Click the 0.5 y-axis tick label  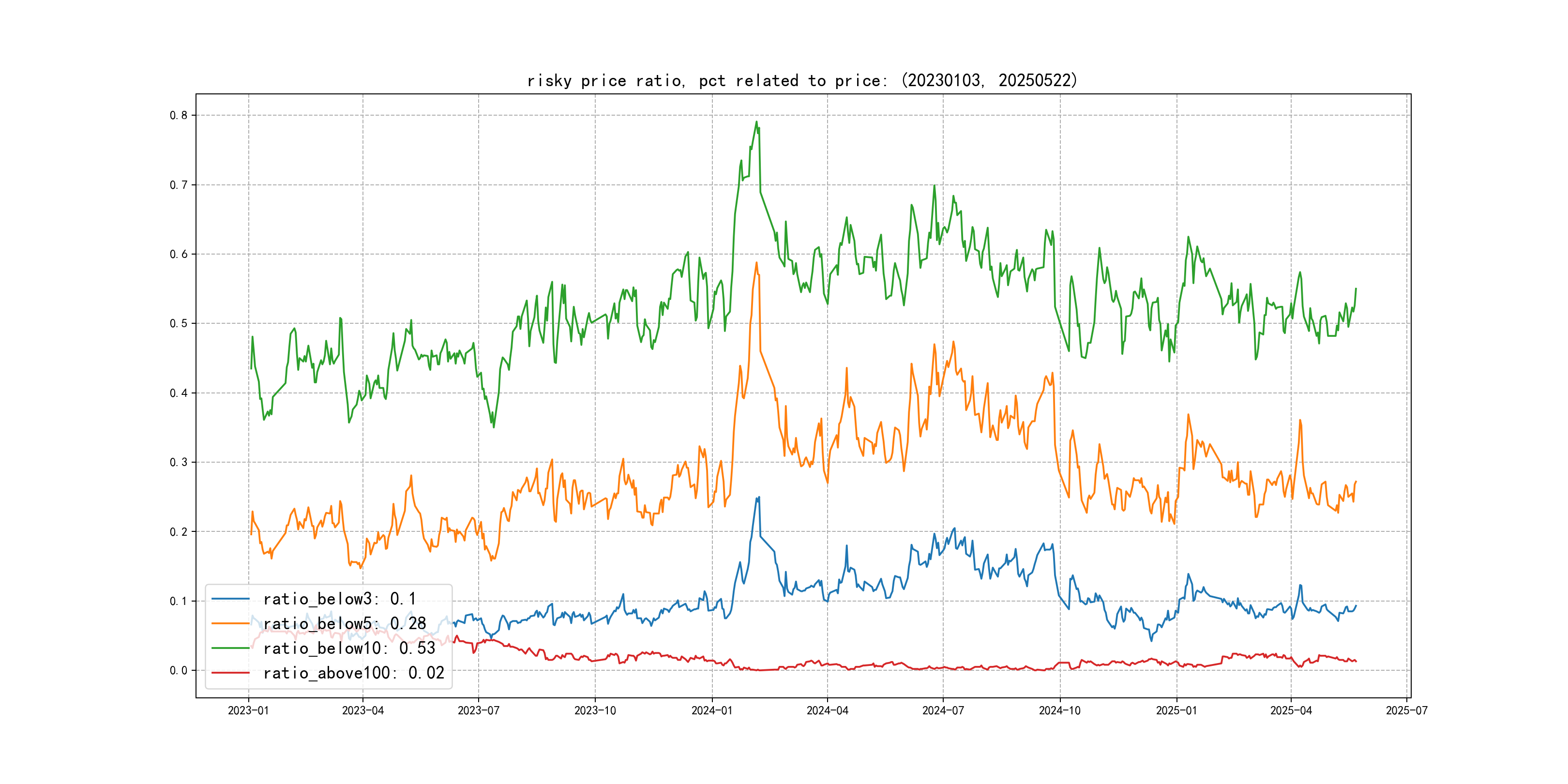[x=179, y=323]
